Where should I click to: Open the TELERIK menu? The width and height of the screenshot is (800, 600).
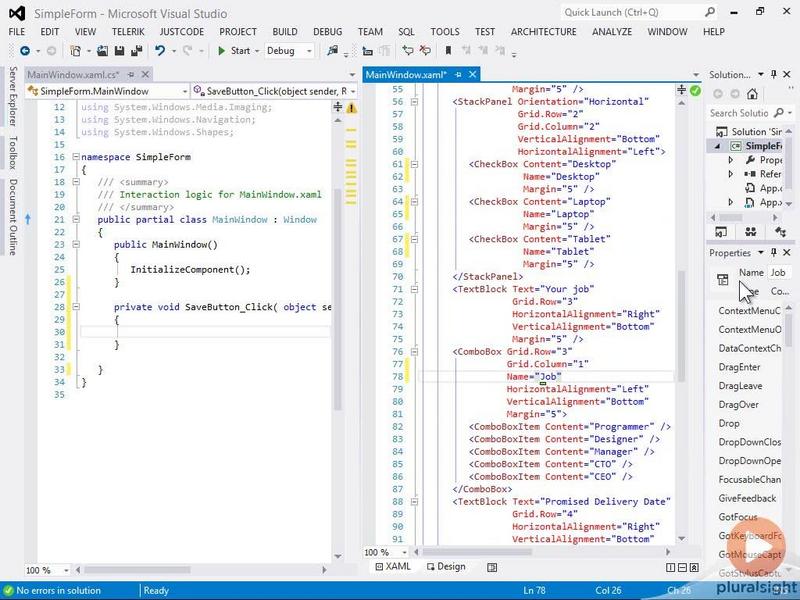pos(128,32)
